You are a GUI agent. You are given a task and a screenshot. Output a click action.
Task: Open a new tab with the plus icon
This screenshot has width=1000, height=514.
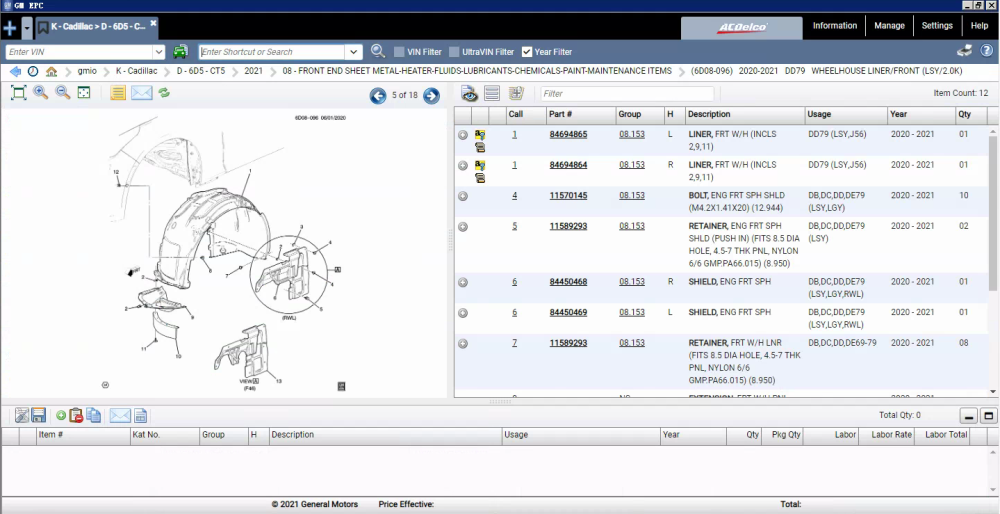pos(10,28)
